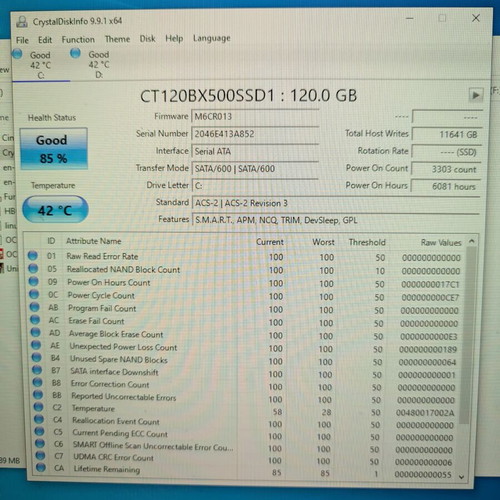Open the Theme menu
The height and width of the screenshot is (500, 500).
pyautogui.click(x=117, y=39)
